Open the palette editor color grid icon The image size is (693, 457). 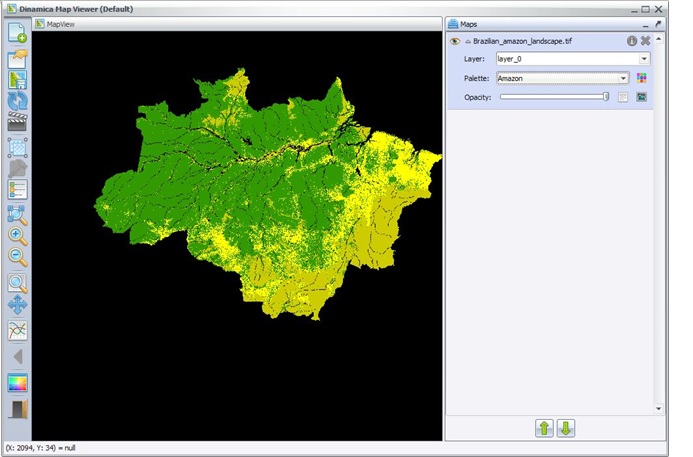click(x=642, y=78)
